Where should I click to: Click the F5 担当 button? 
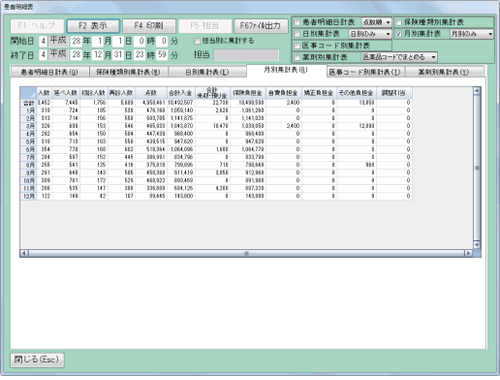pos(205,26)
